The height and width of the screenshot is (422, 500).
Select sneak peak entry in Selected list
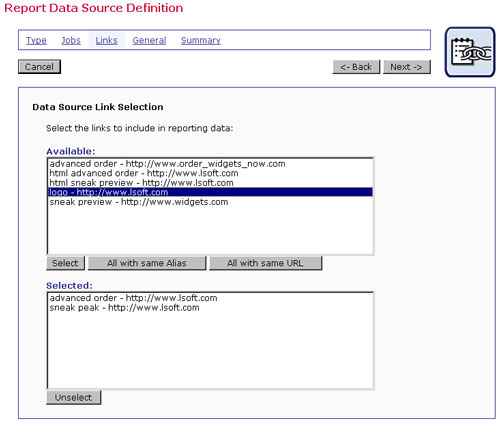pos(210,308)
